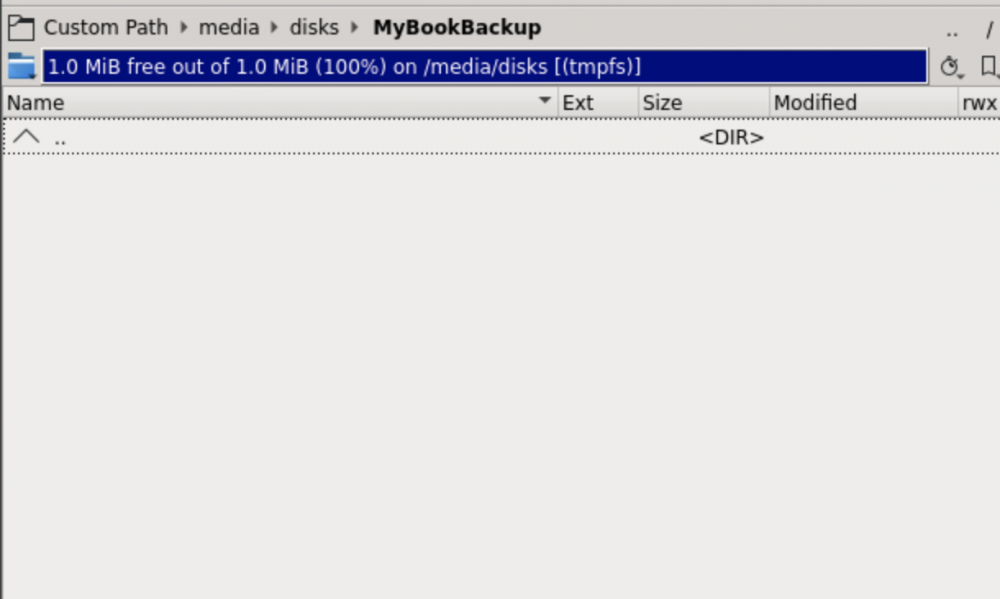
Task: Toggle sort direction arrow in Name column
Action: [544, 100]
